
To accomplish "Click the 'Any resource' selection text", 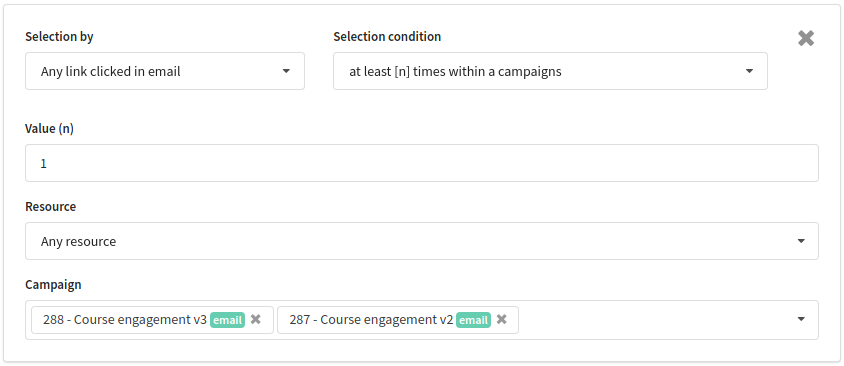I will (79, 242).
